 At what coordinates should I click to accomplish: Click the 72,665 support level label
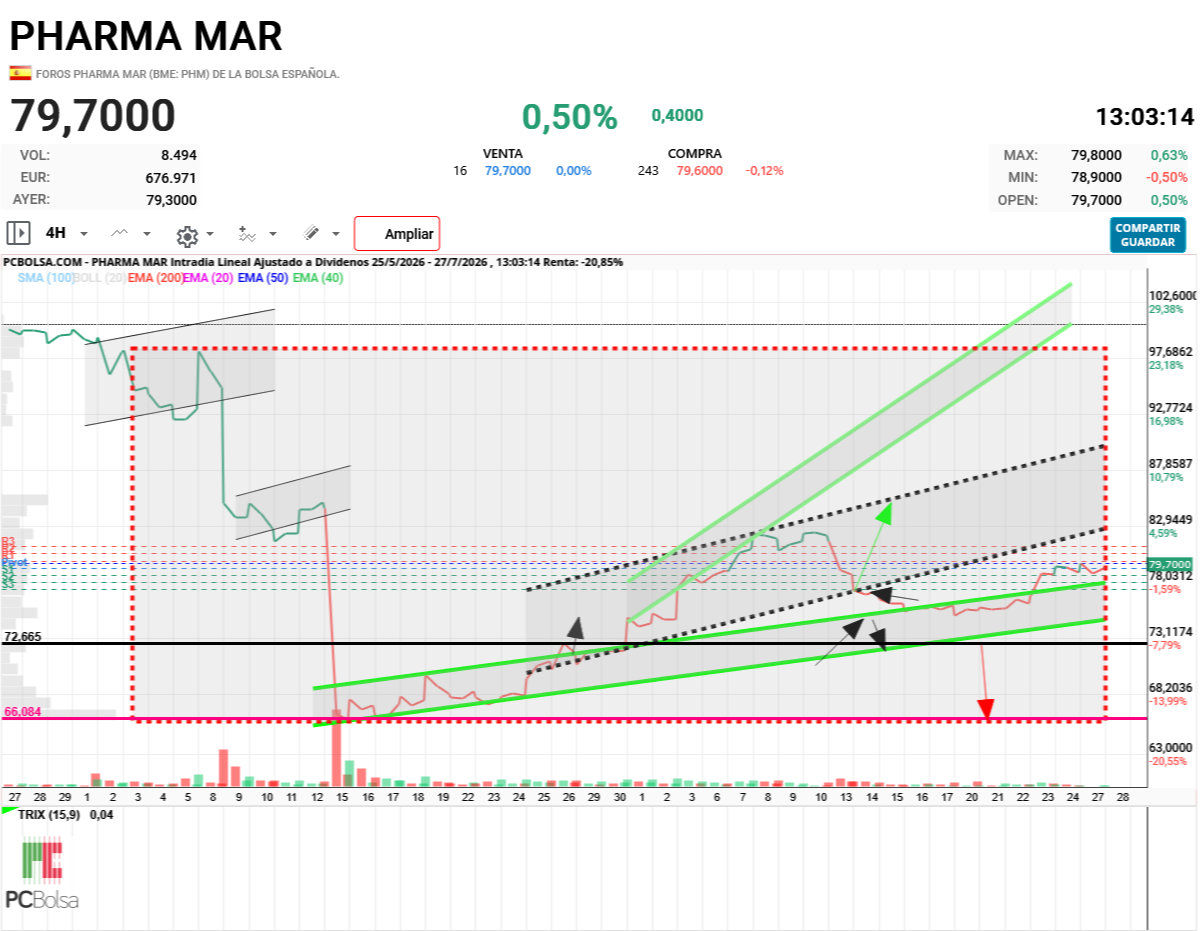click(x=22, y=636)
